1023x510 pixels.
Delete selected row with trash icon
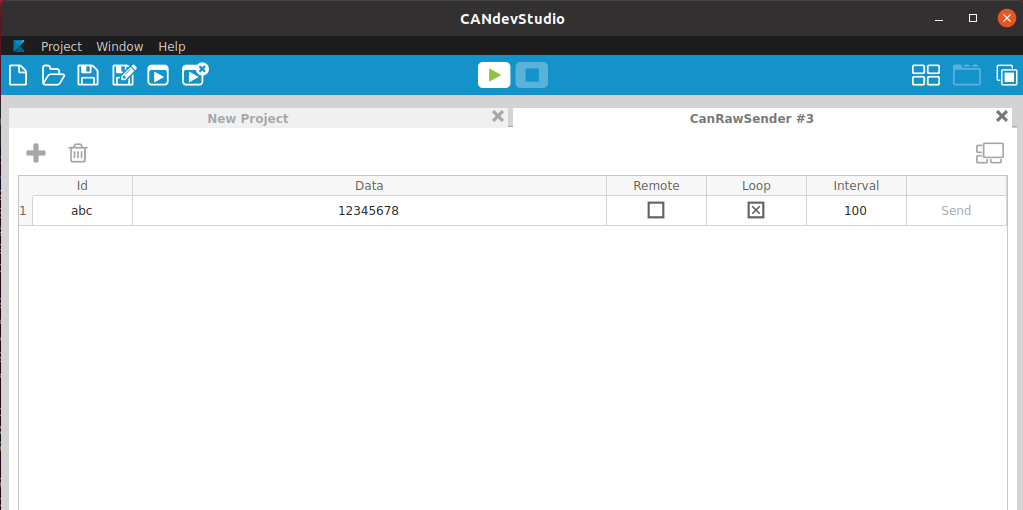point(78,153)
